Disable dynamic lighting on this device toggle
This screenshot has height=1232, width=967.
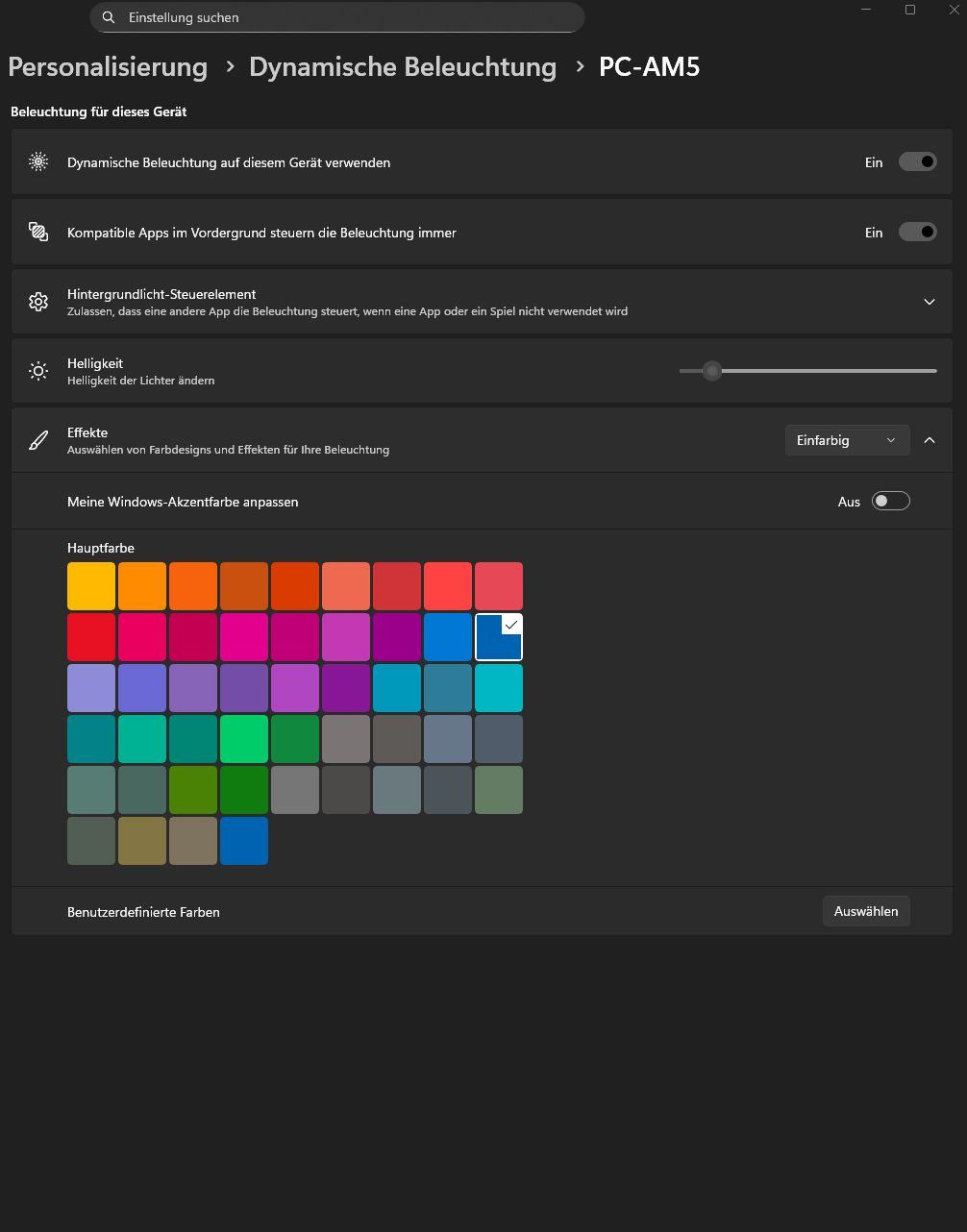coord(917,162)
